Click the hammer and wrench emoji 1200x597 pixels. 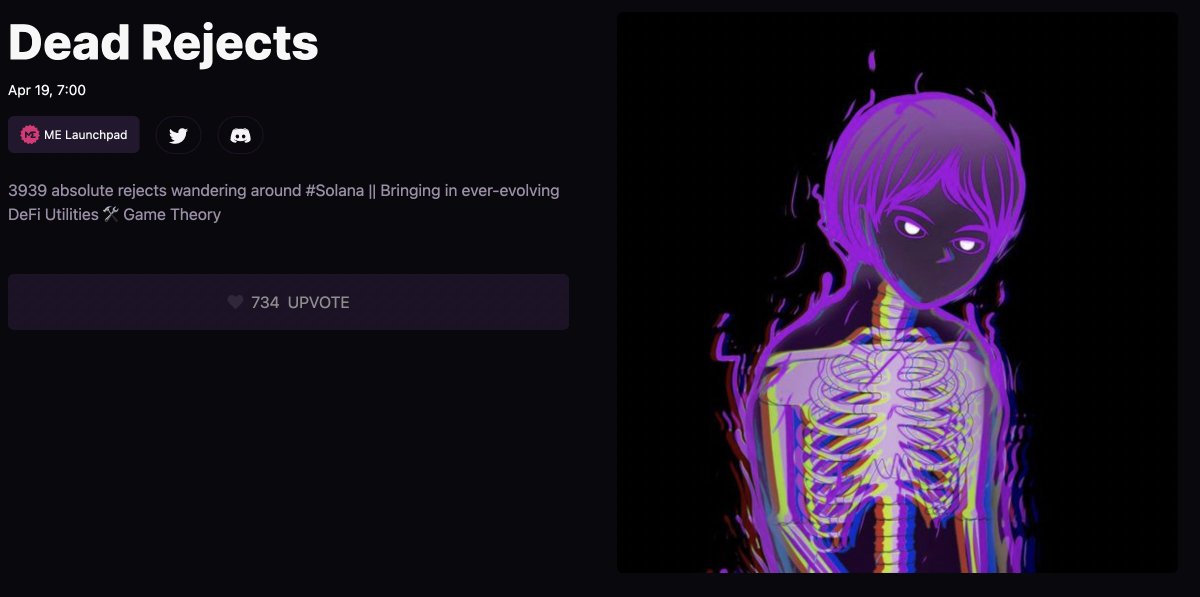coord(111,214)
